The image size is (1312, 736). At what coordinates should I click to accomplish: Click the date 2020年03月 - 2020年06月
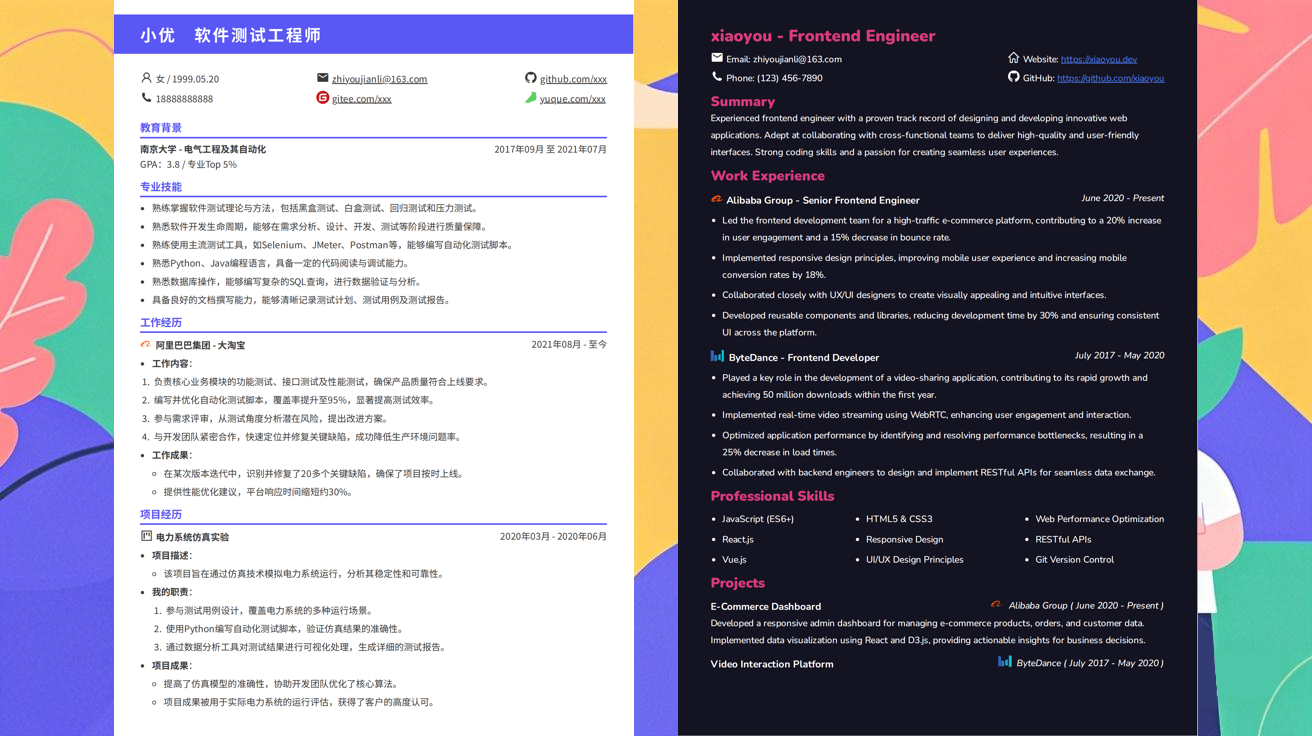pyautogui.click(x=553, y=537)
